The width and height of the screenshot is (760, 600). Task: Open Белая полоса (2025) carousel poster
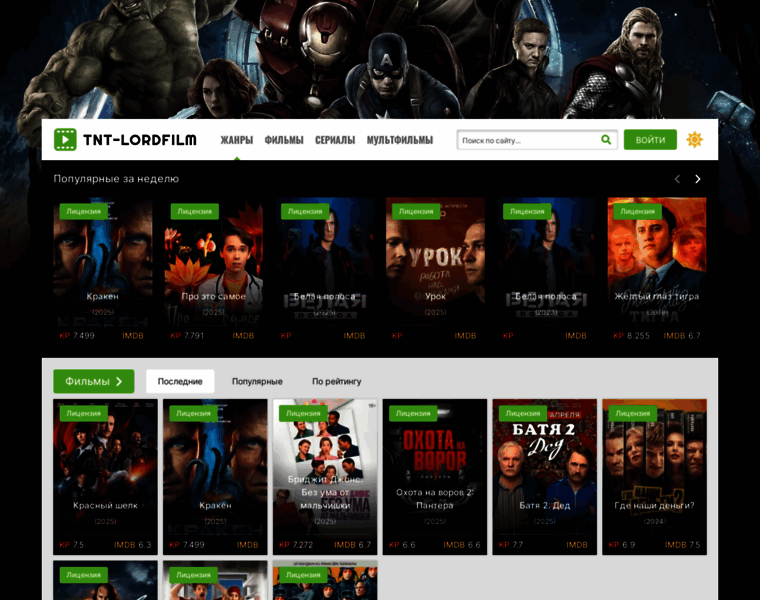coord(324,270)
